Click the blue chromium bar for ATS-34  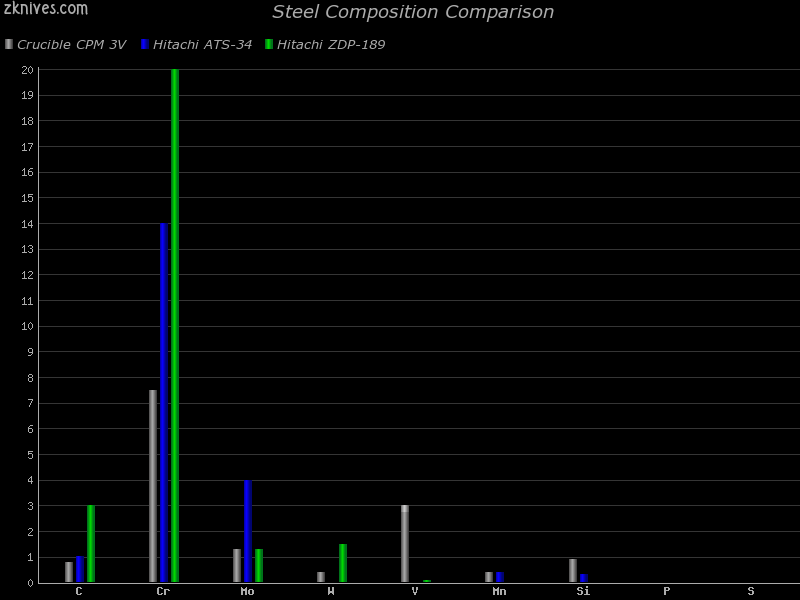164,402
